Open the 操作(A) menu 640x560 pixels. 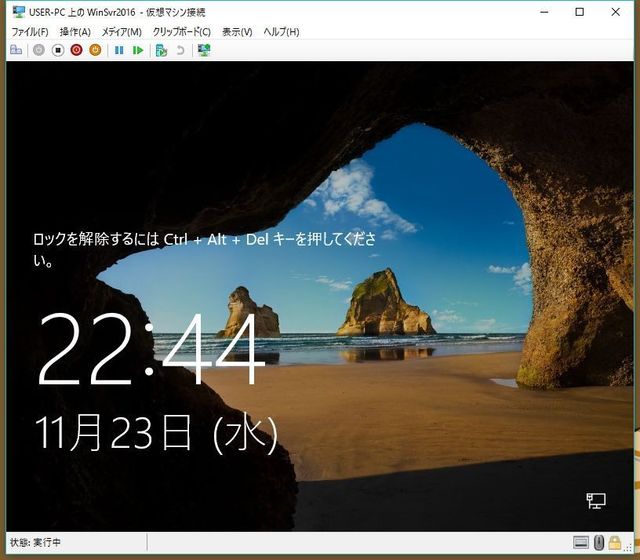(x=75, y=32)
